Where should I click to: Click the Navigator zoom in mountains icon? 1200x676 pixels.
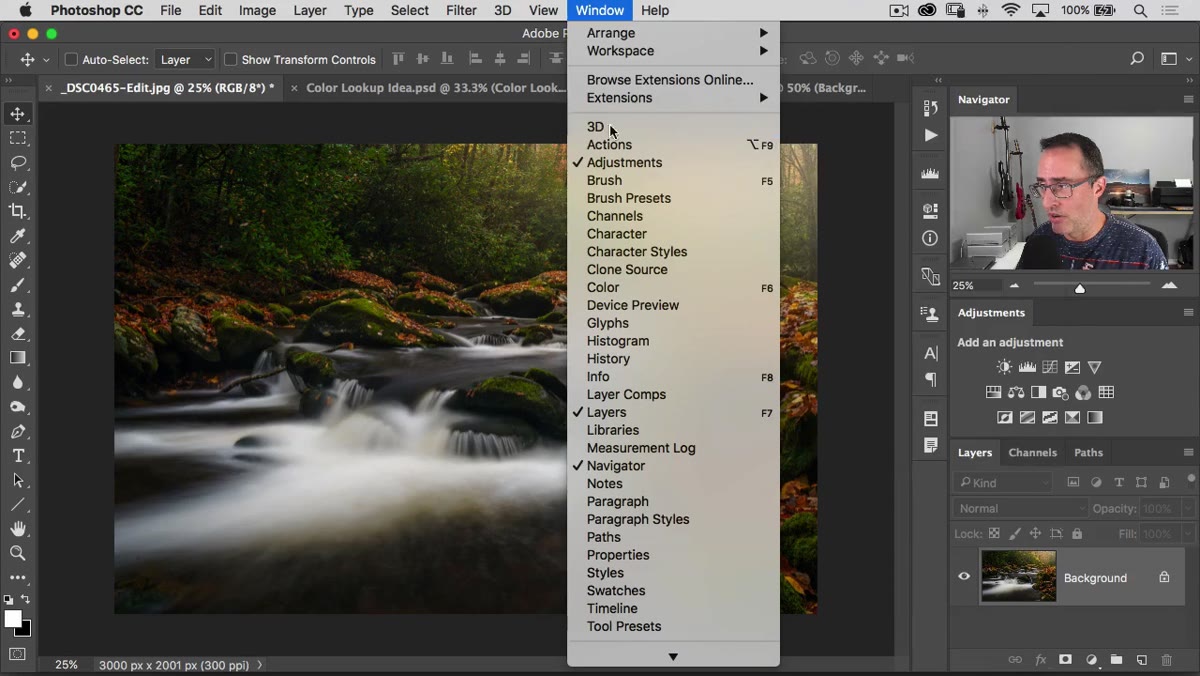click(x=1169, y=286)
